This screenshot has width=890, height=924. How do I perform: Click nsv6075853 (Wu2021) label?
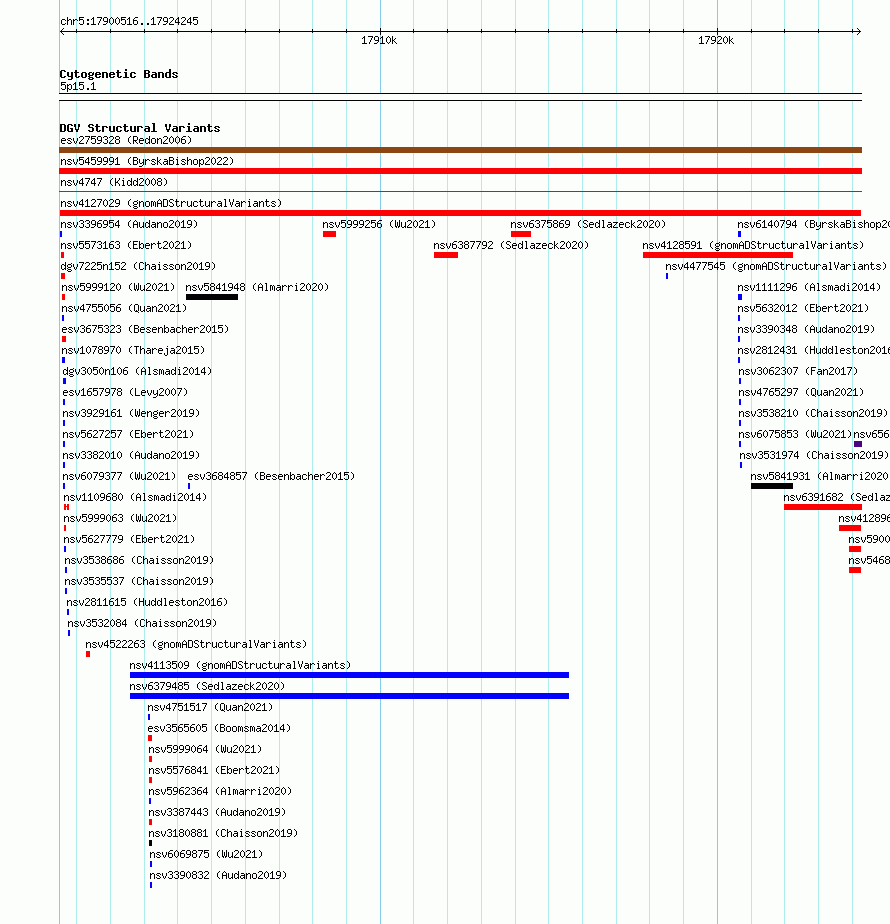coord(795,434)
